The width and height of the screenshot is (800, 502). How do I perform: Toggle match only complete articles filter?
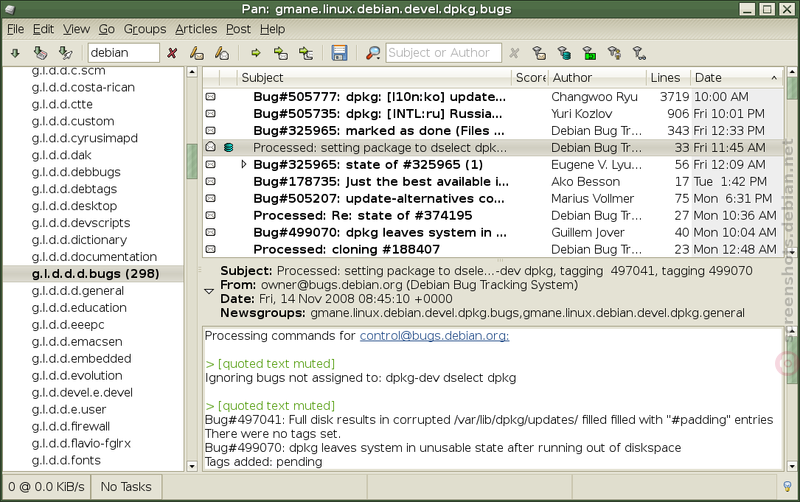point(589,53)
